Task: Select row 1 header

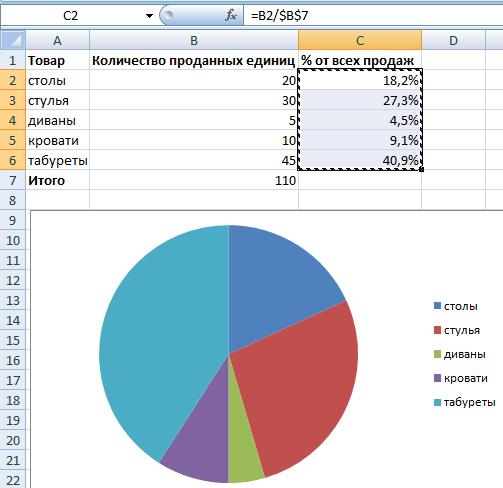Action: (x=13, y=60)
